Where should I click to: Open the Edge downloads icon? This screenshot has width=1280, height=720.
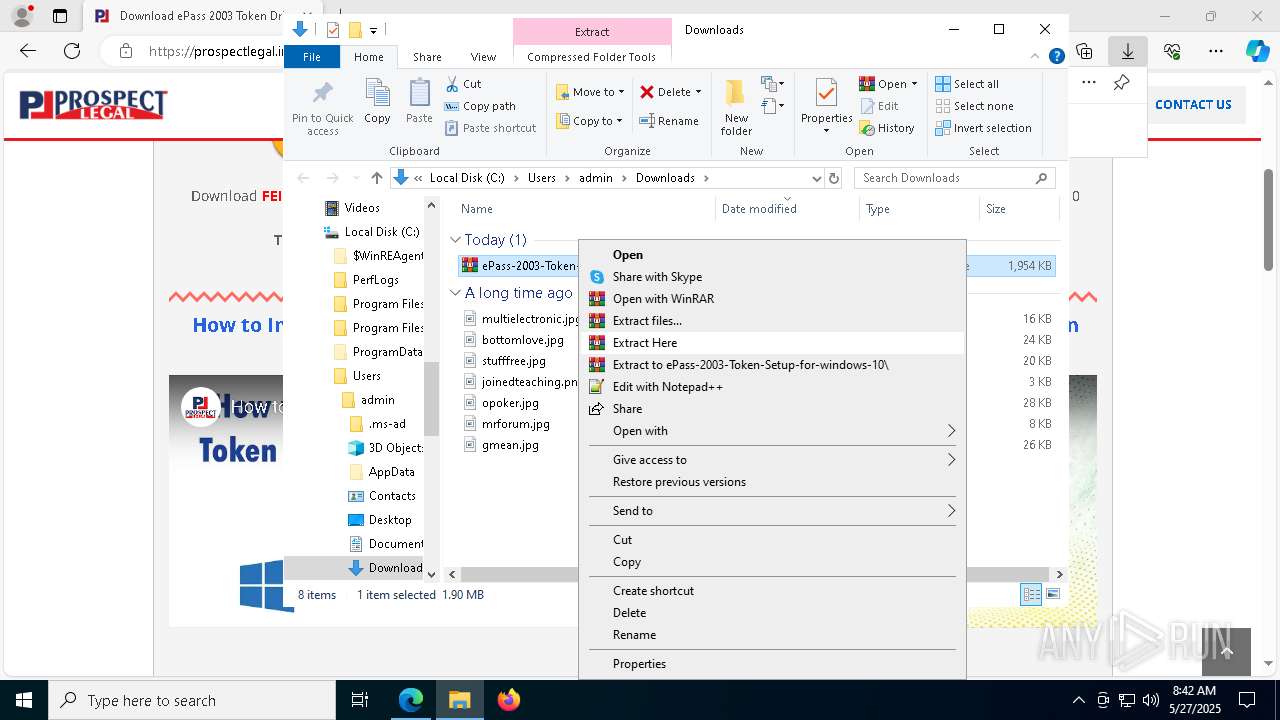pyautogui.click(x=1128, y=51)
